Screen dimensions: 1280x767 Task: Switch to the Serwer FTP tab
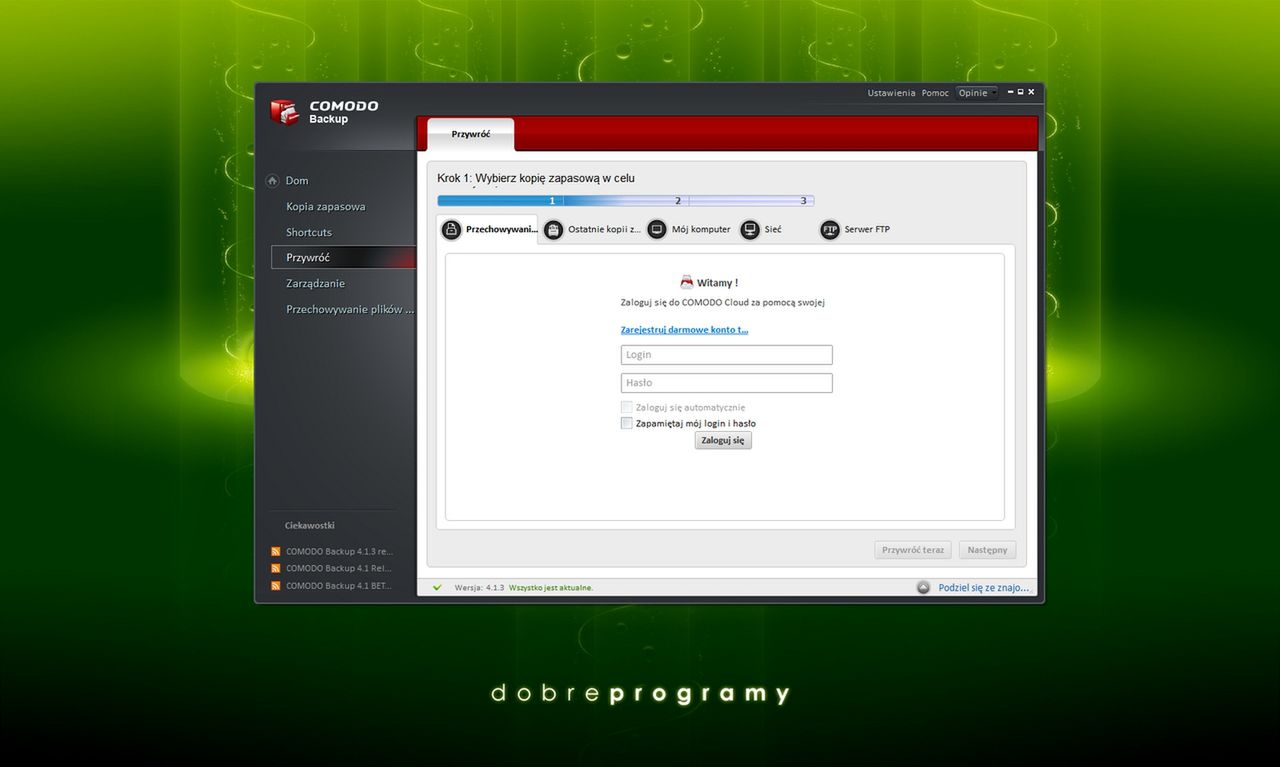(855, 230)
